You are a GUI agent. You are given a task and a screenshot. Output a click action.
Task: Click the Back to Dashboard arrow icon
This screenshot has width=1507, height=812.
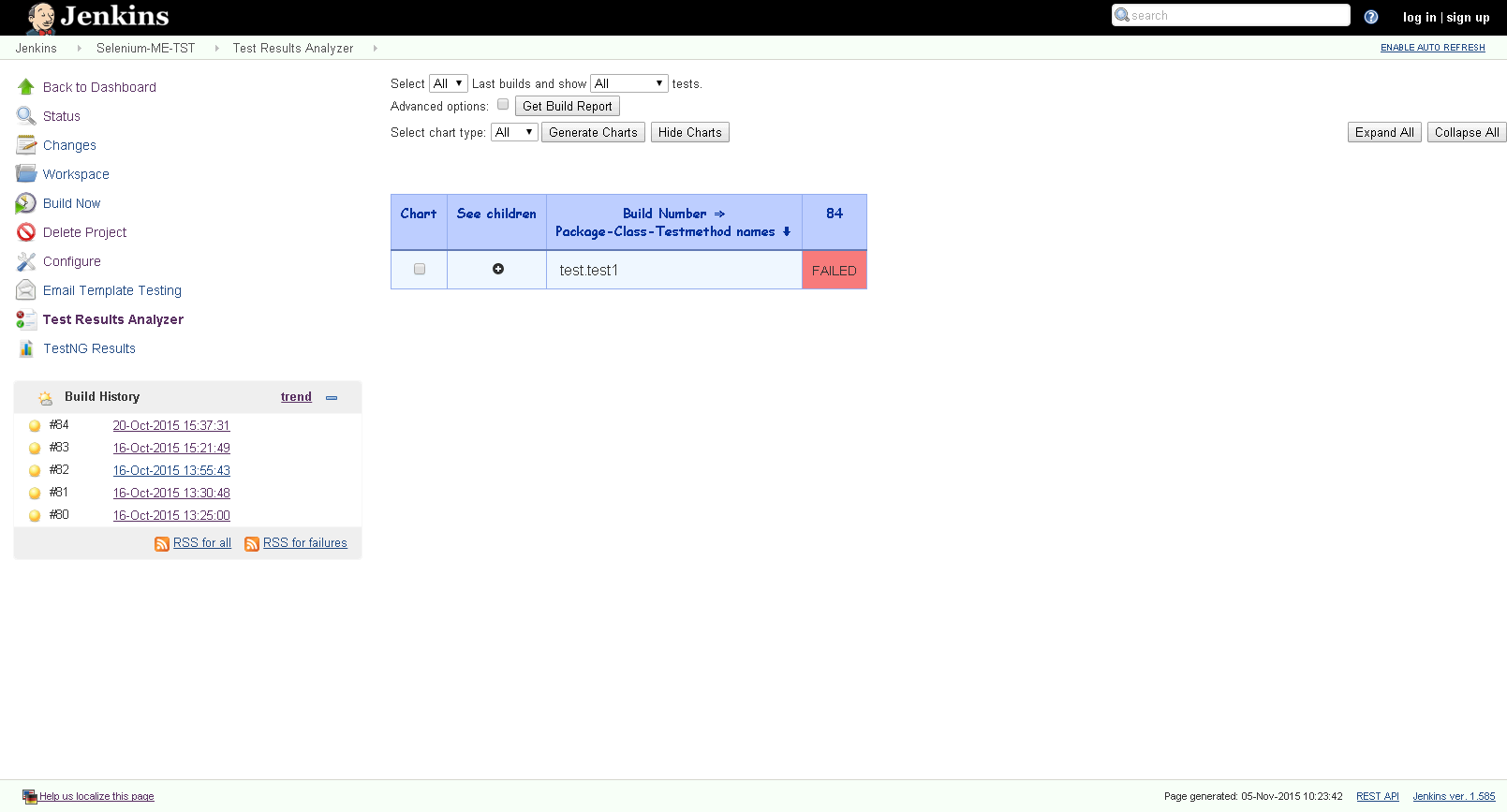(25, 87)
